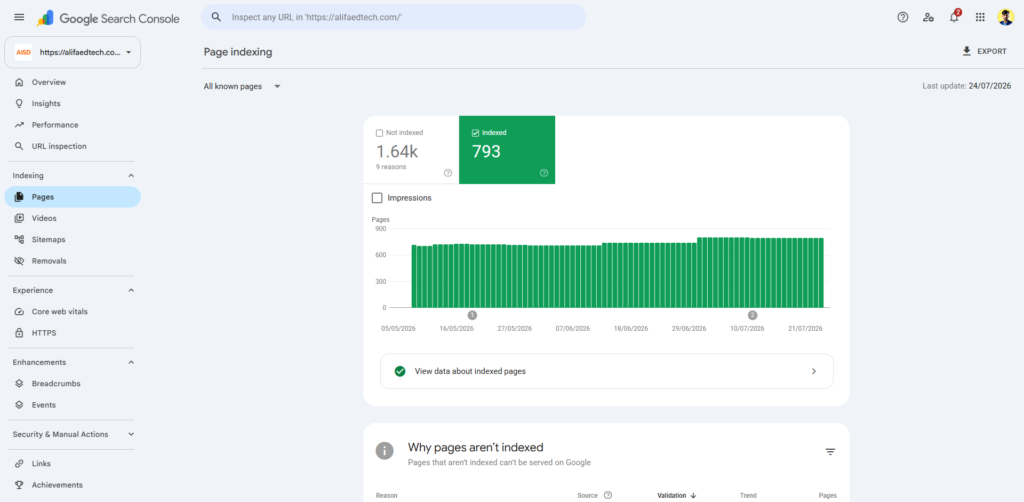The height and width of the screenshot is (502, 1024).
Task: Click the Google Search Console logo
Action: click(108, 18)
